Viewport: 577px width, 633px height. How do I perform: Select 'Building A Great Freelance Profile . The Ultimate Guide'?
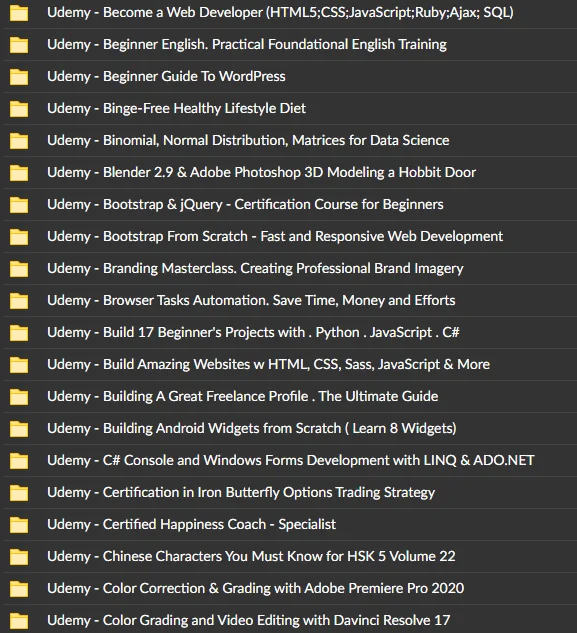tap(271, 396)
